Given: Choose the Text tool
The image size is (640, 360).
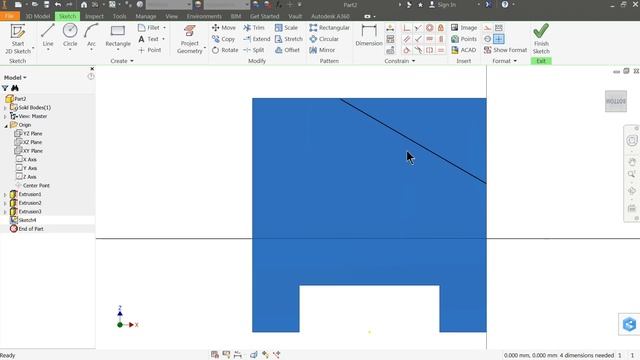Looking at the screenshot, I should 151,39.
